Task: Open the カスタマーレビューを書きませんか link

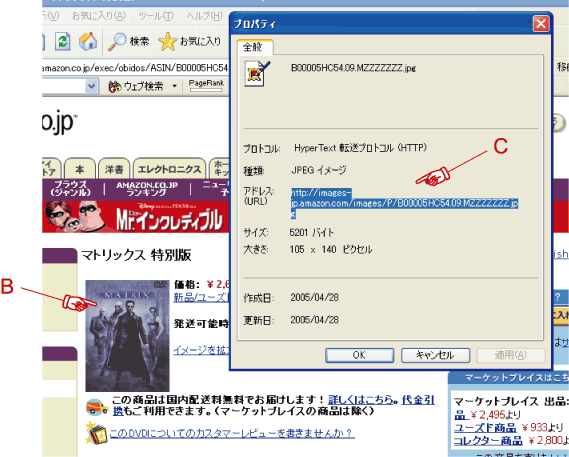Action: (232, 433)
